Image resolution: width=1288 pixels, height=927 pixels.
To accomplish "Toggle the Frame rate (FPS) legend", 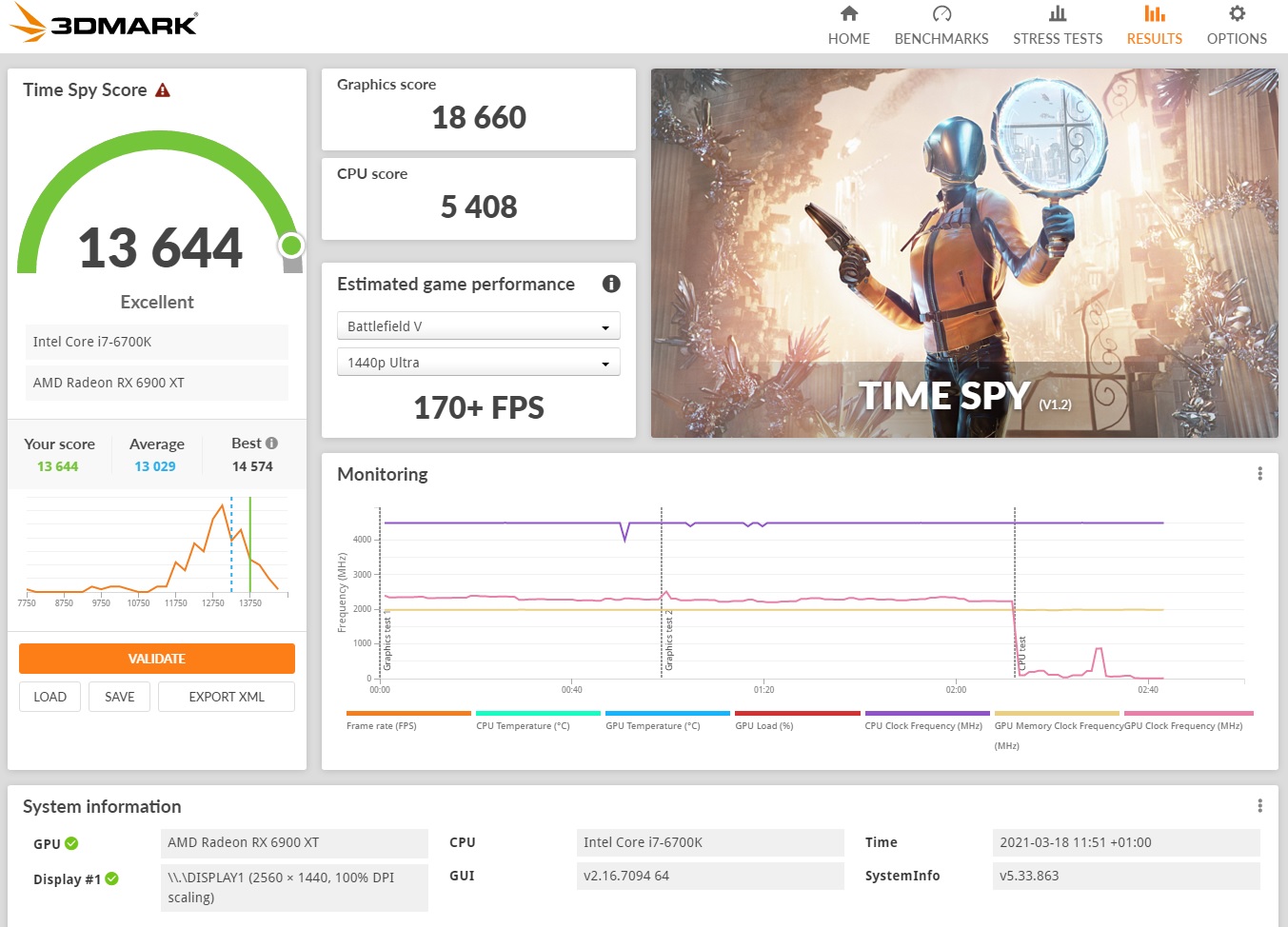I will click(408, 720).
